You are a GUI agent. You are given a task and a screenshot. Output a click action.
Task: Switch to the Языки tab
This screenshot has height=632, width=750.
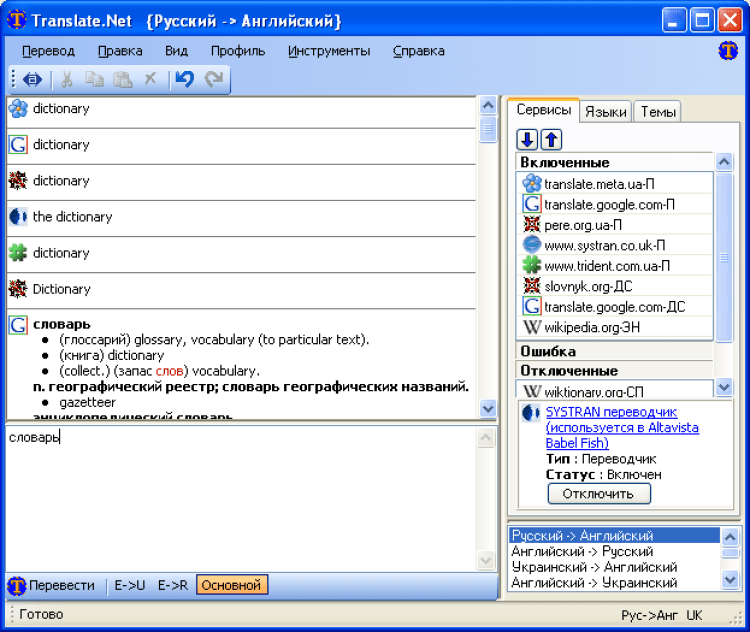[x=606, y=112]
